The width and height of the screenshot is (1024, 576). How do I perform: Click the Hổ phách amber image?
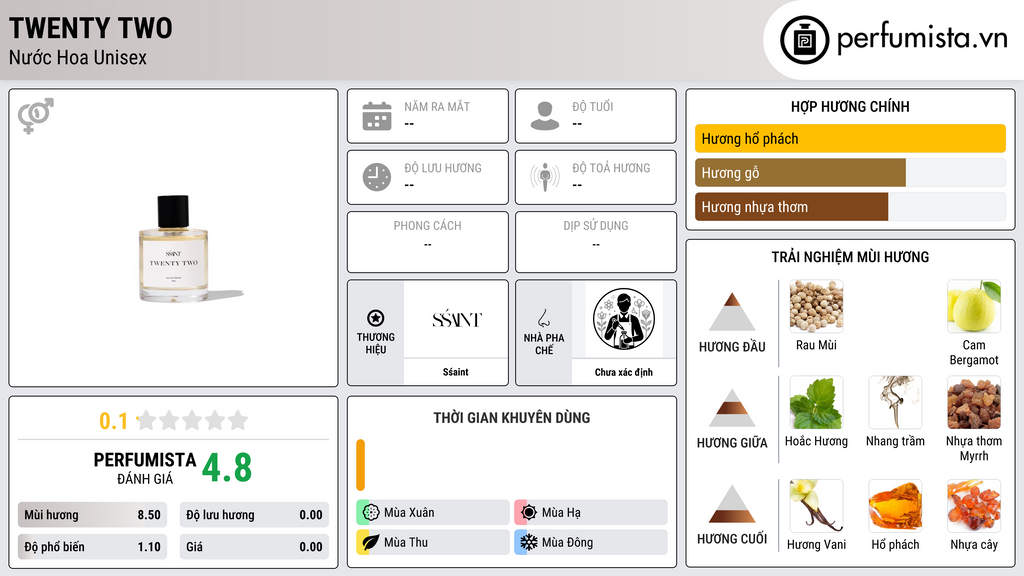(895, 506)
